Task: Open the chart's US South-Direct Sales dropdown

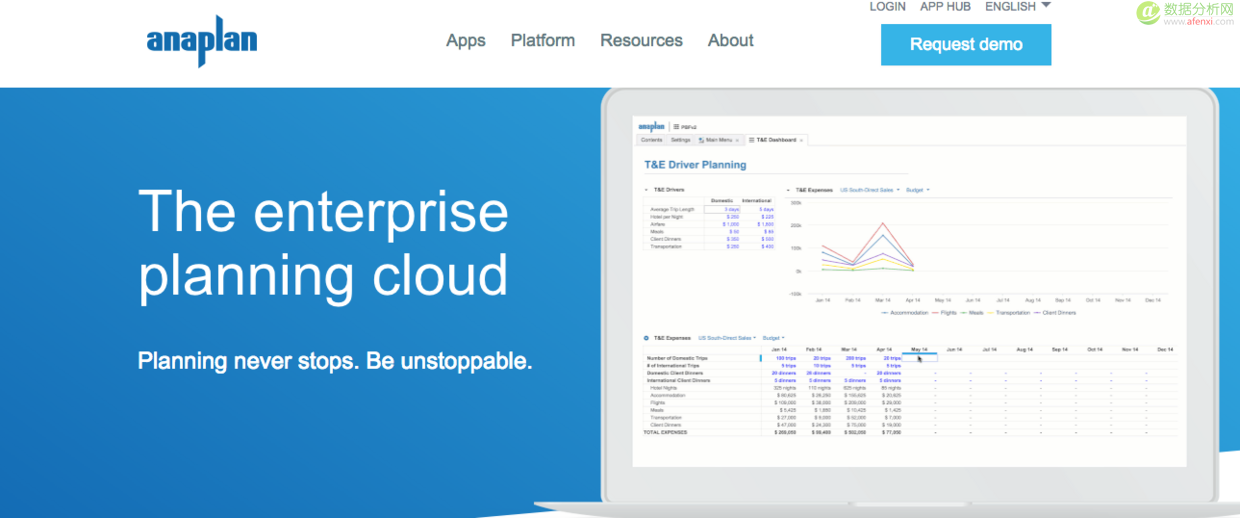Action: pyautogui.click(x=870, y=189)
